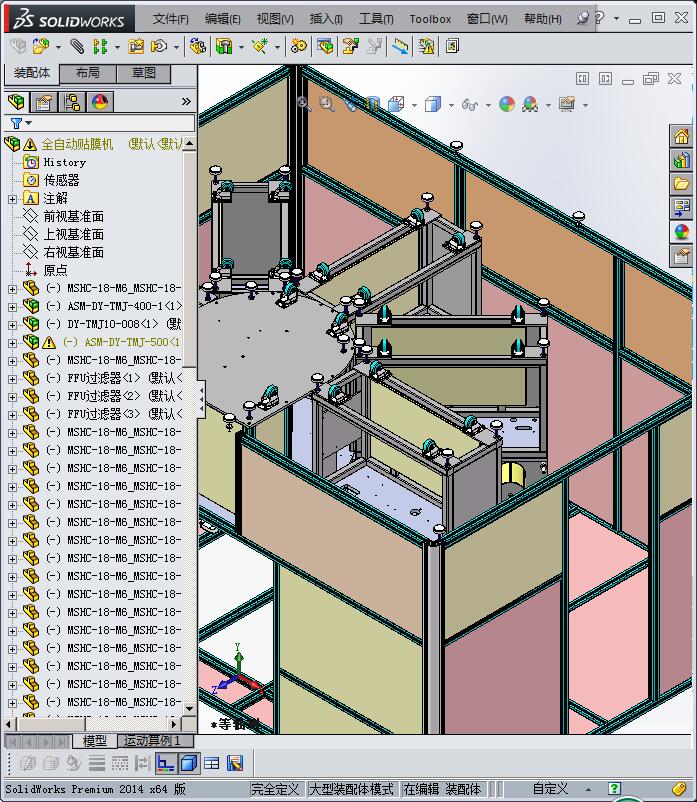Click the Show Hidden Components icon

(198, 47)
